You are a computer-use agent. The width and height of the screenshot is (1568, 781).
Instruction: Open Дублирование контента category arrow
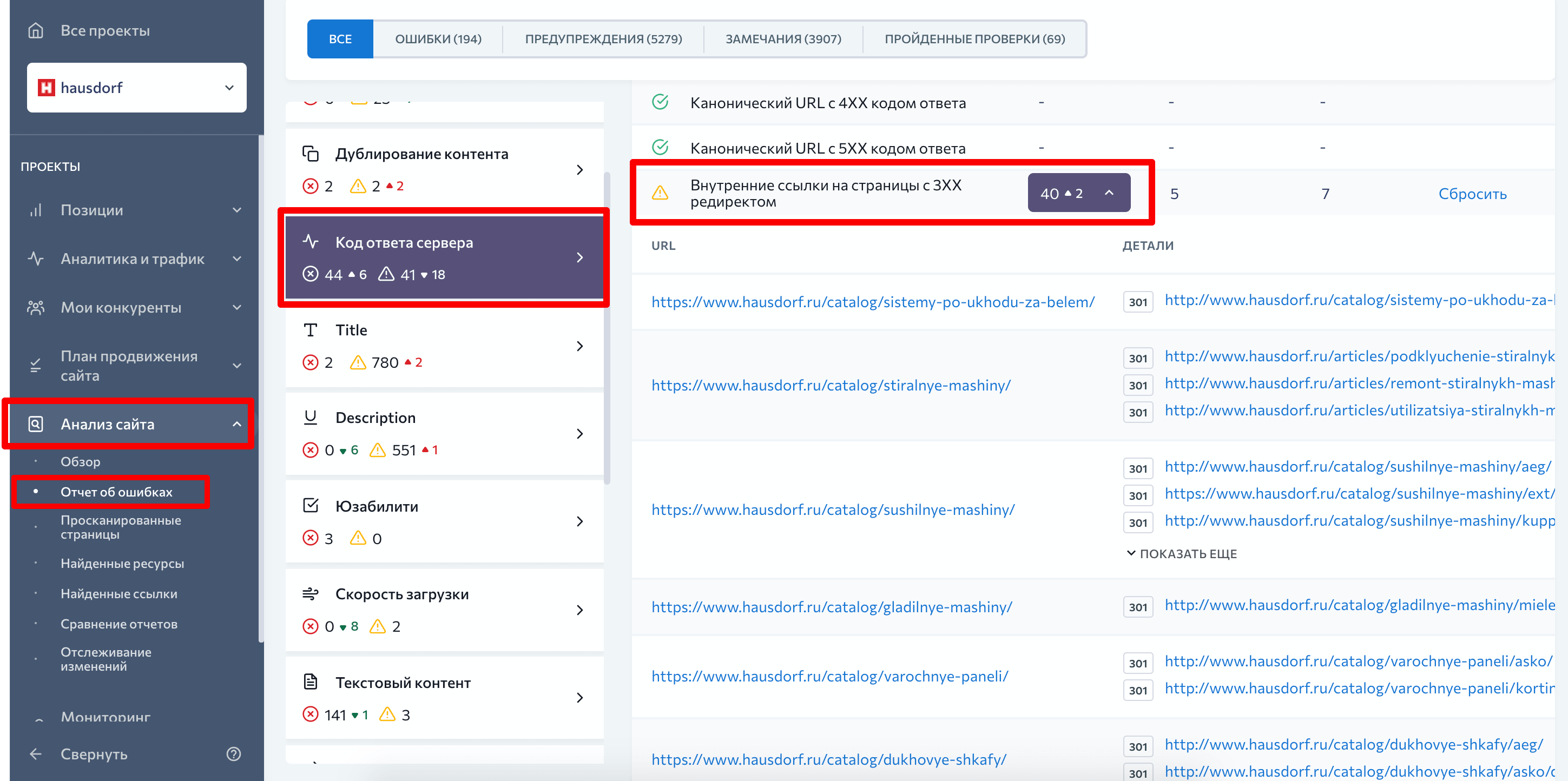tap(579, 170)
